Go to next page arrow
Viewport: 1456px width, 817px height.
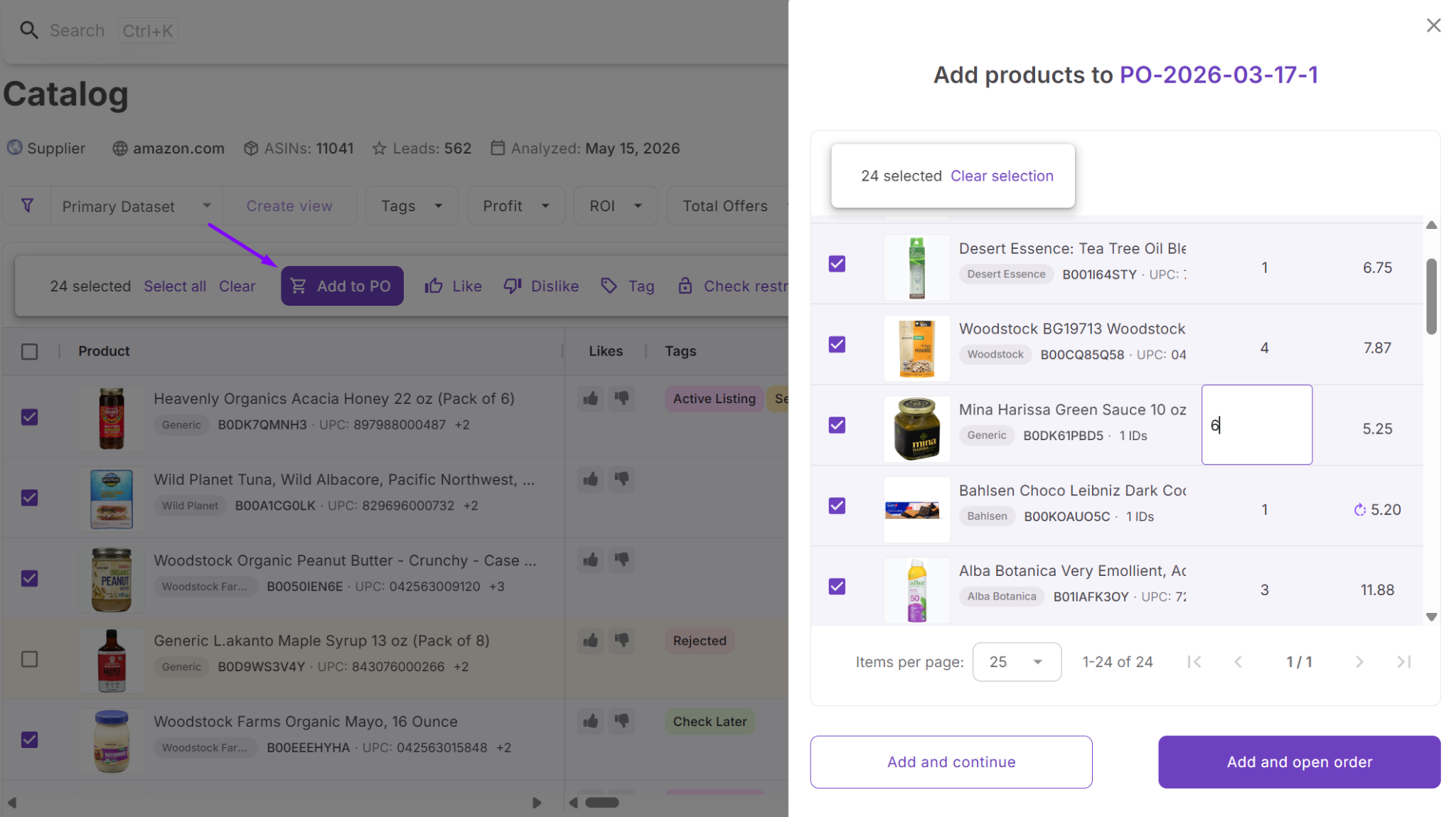coord(1359,662)
